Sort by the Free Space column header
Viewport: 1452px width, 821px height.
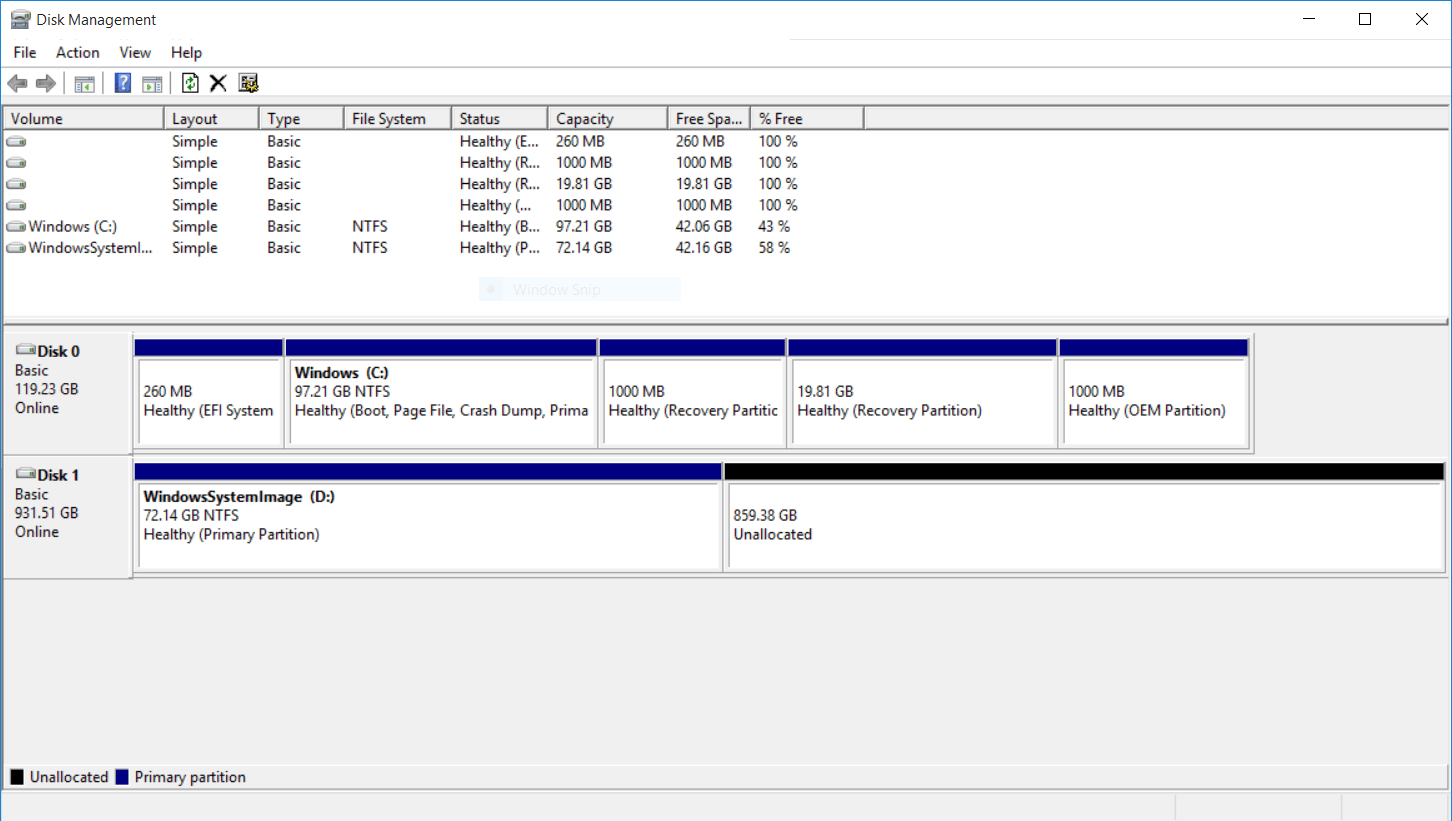pos(708,118)
